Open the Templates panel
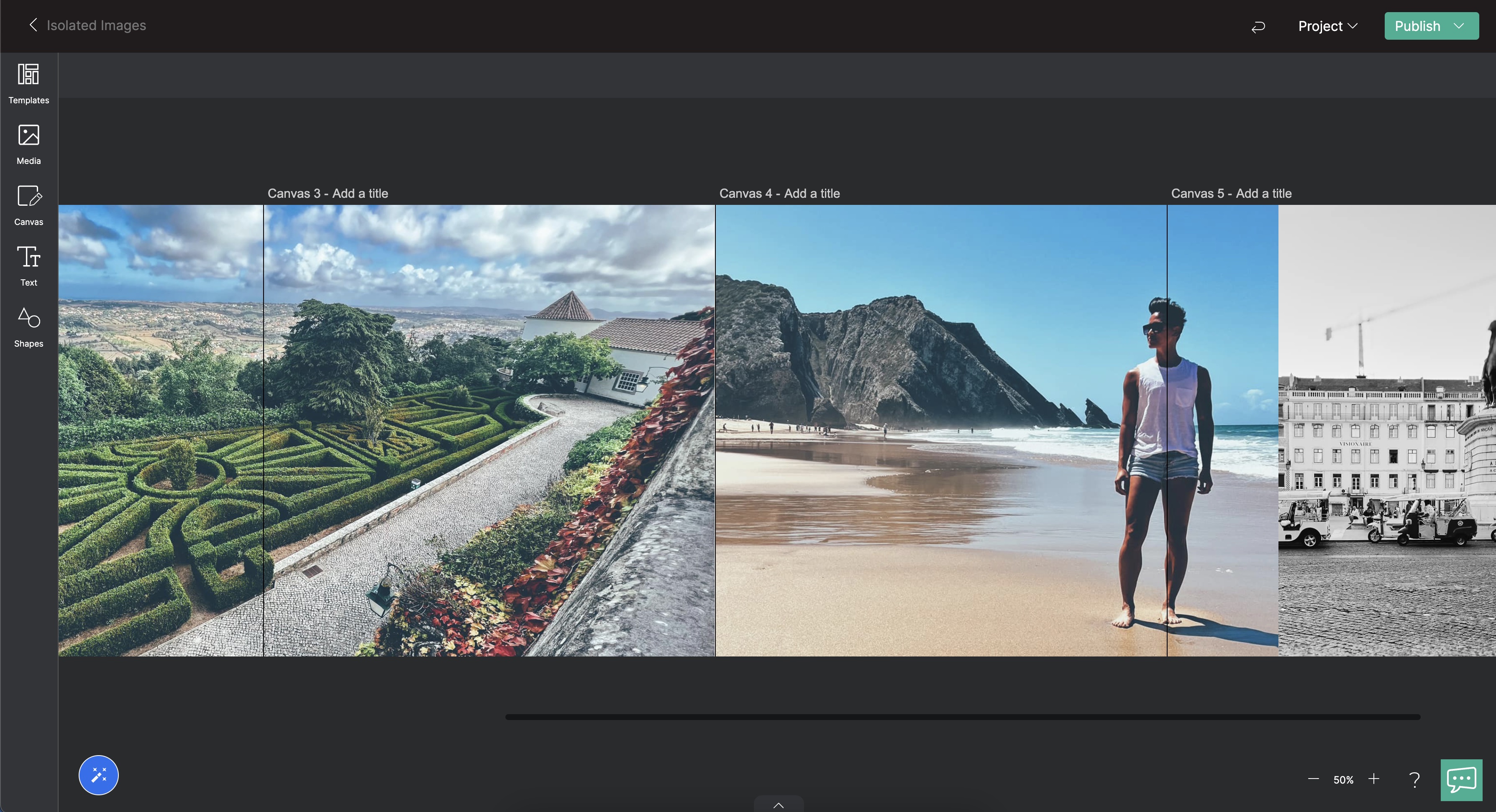 28,84
